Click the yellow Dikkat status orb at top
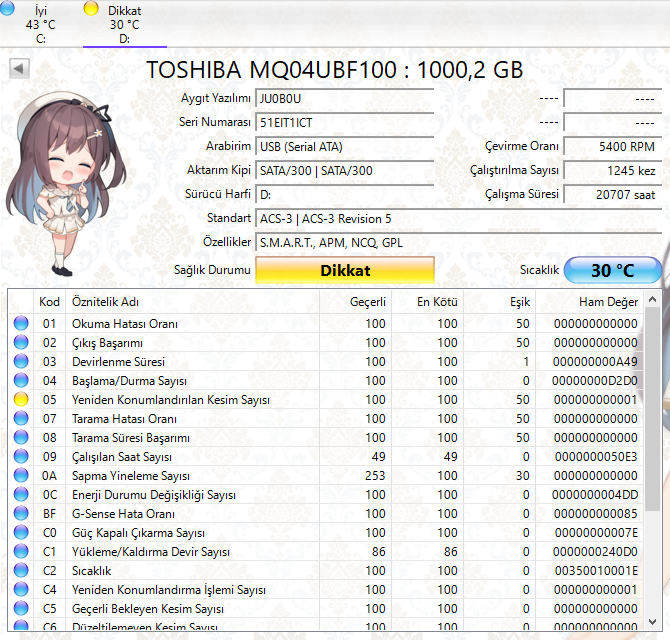This screenshot has height=640, width=670. pos(91,8)
